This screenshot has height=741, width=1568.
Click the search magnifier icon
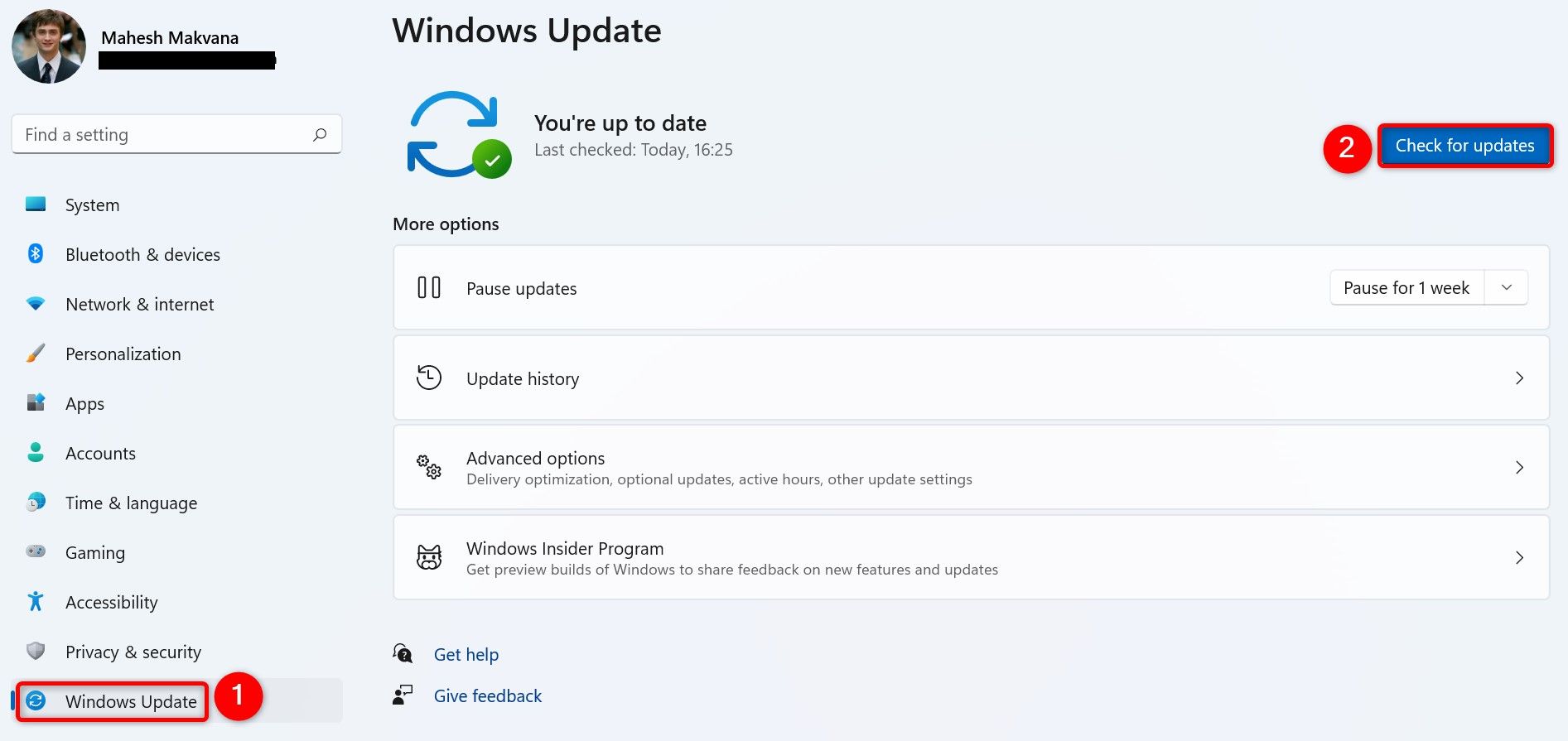(x=320, y=134)
